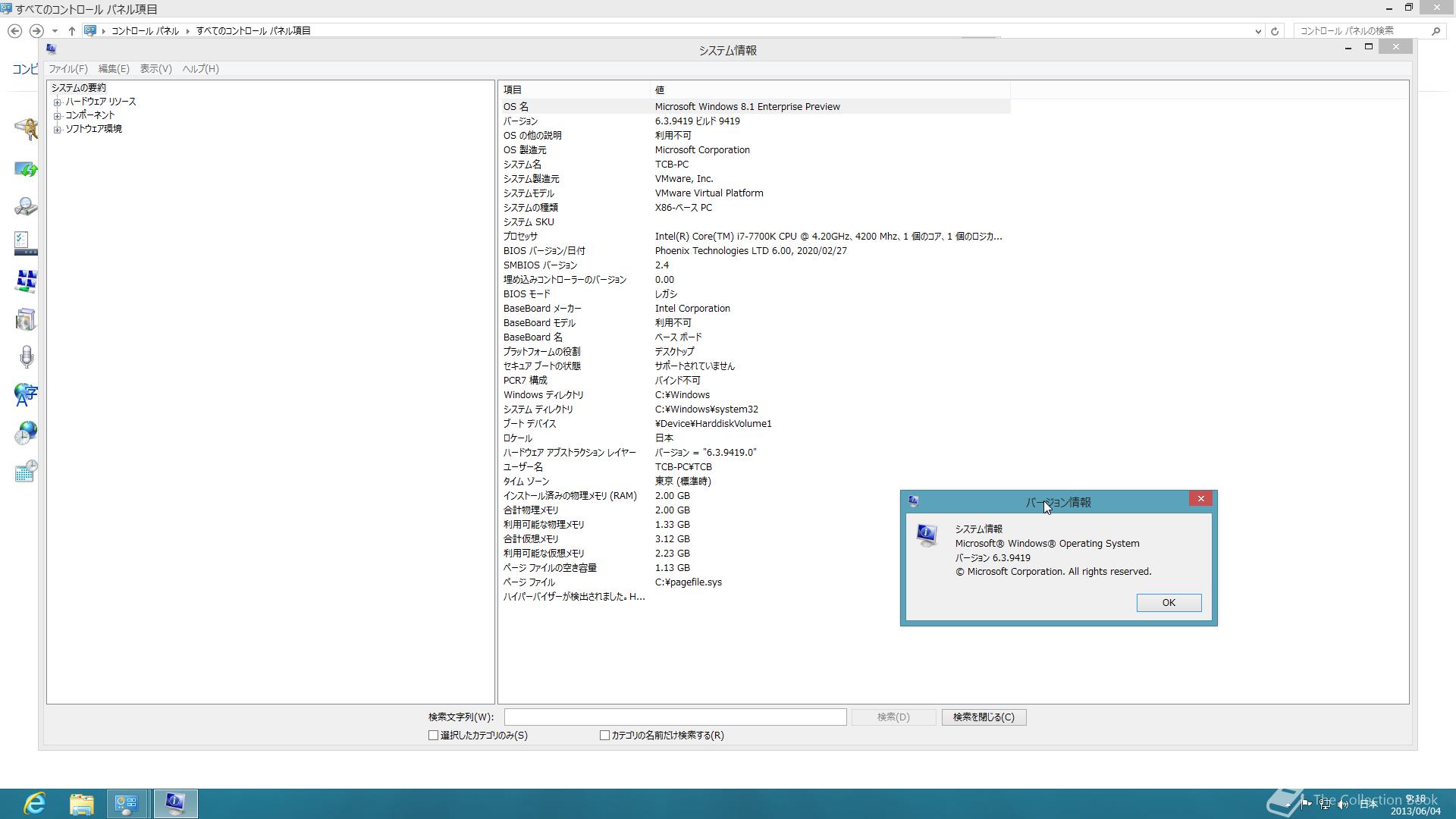Open the ヘルプ(H) menu
1456x819 pixels.
[x=200, y=69]
